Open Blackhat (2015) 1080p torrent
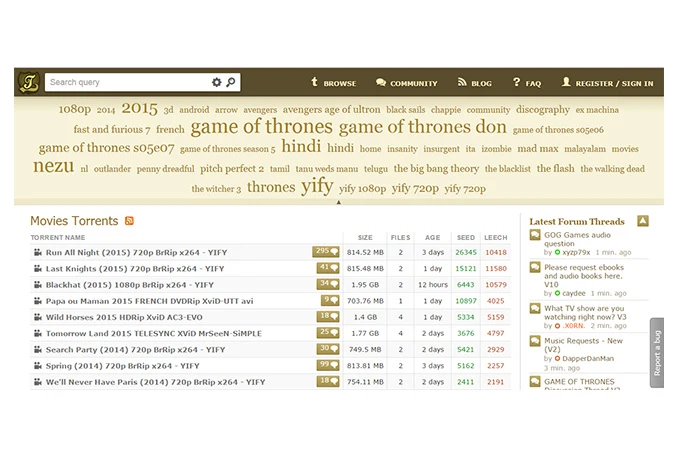 (130, 285)
